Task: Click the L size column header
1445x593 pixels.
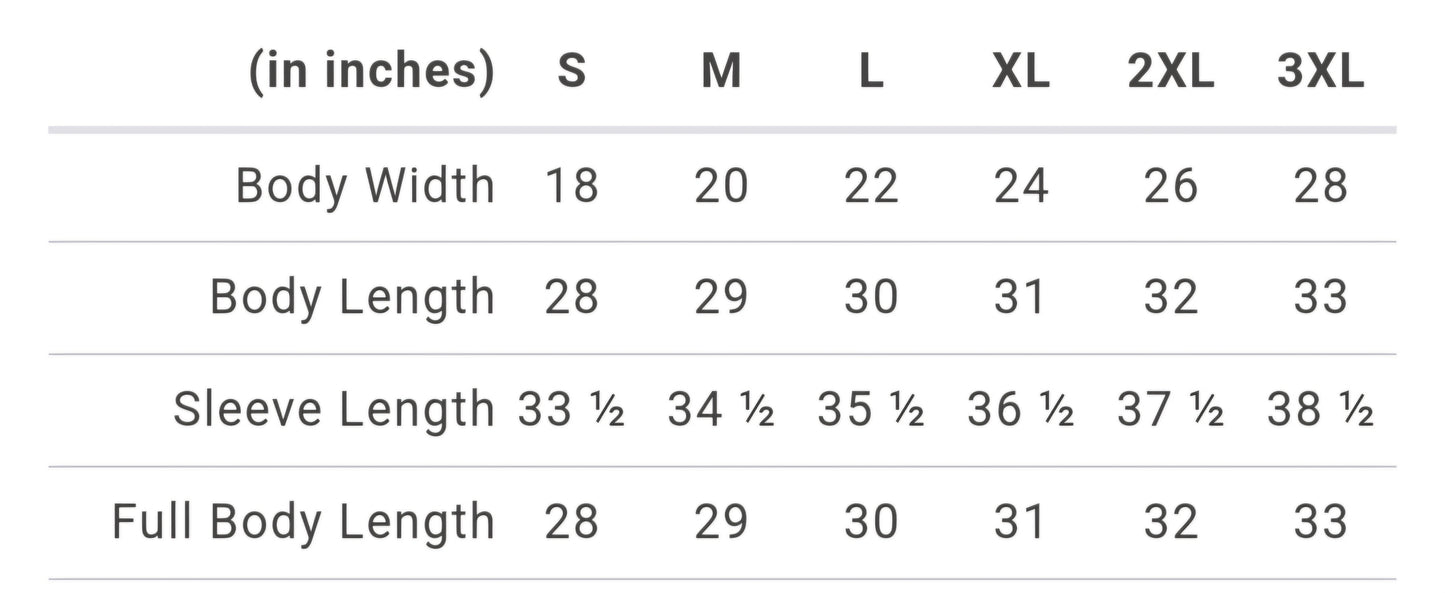Action: coord(871,73)
